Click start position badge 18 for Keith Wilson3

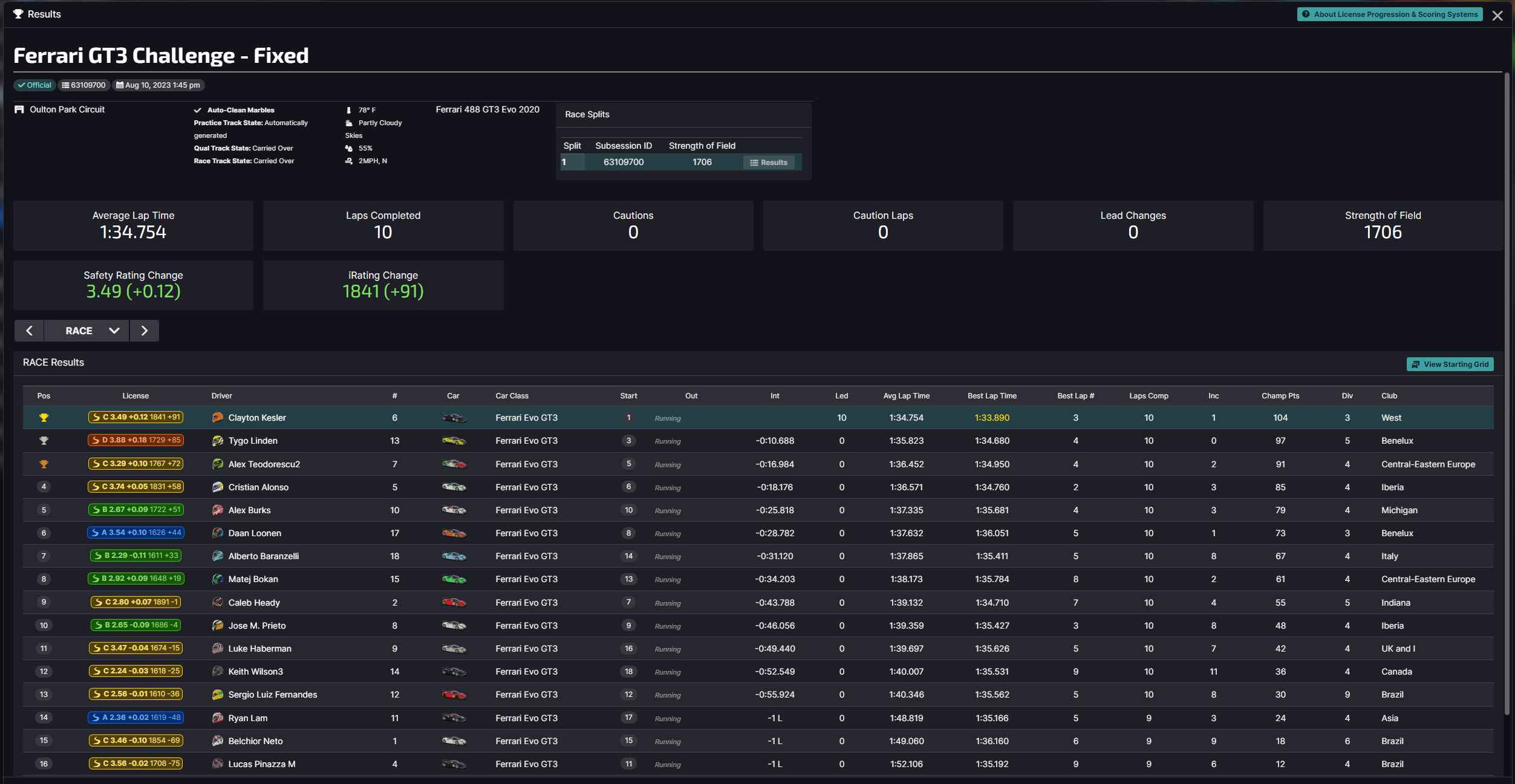[628, 672]
